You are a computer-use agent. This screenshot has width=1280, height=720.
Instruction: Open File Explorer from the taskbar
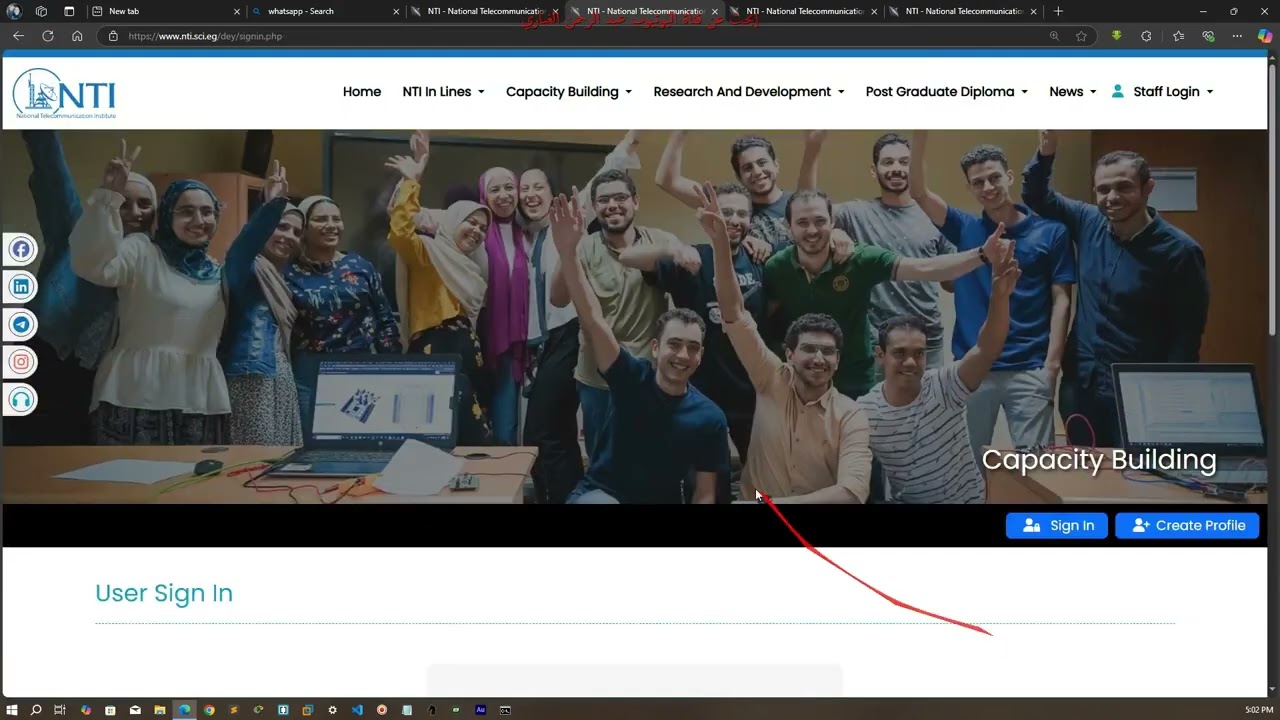coord(159,710)
